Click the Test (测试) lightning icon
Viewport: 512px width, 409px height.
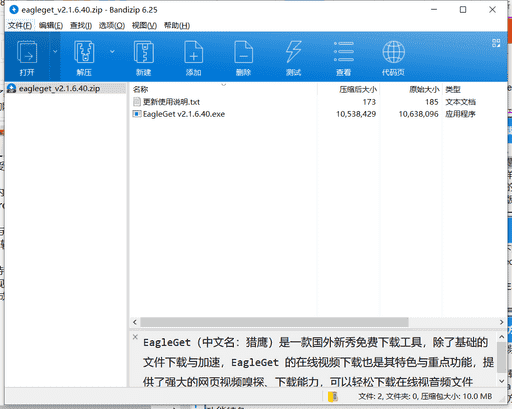[294, 52]
